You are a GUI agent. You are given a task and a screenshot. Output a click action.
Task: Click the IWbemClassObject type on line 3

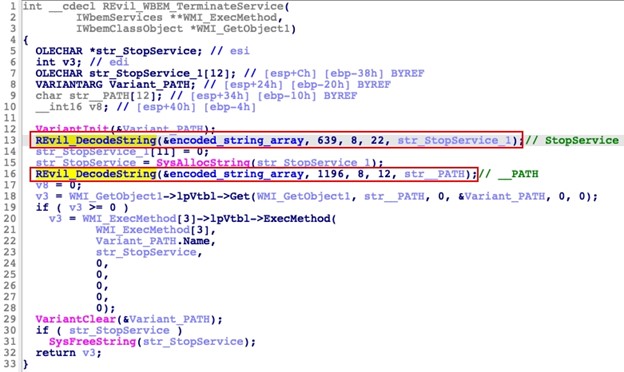point(129,29)
